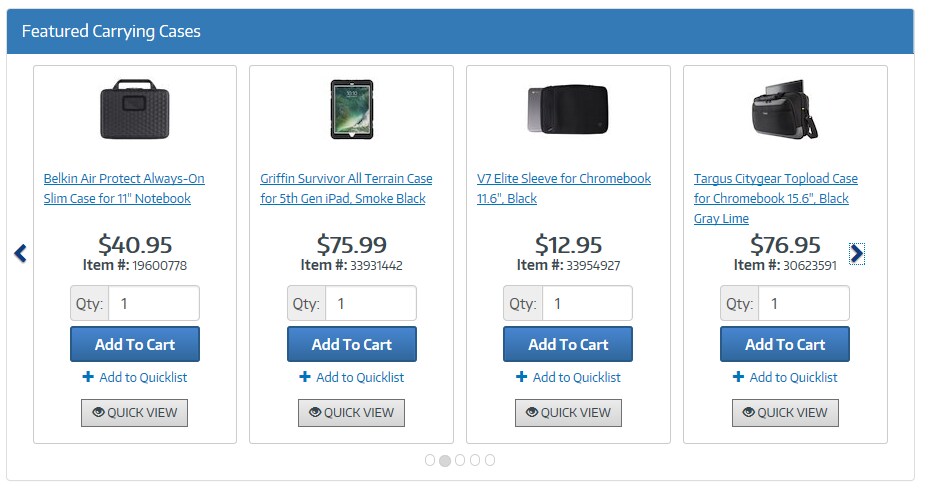933x491 pixels.
Task: Click plus icon for Griffin quicklist
Action: click(305, 377)
